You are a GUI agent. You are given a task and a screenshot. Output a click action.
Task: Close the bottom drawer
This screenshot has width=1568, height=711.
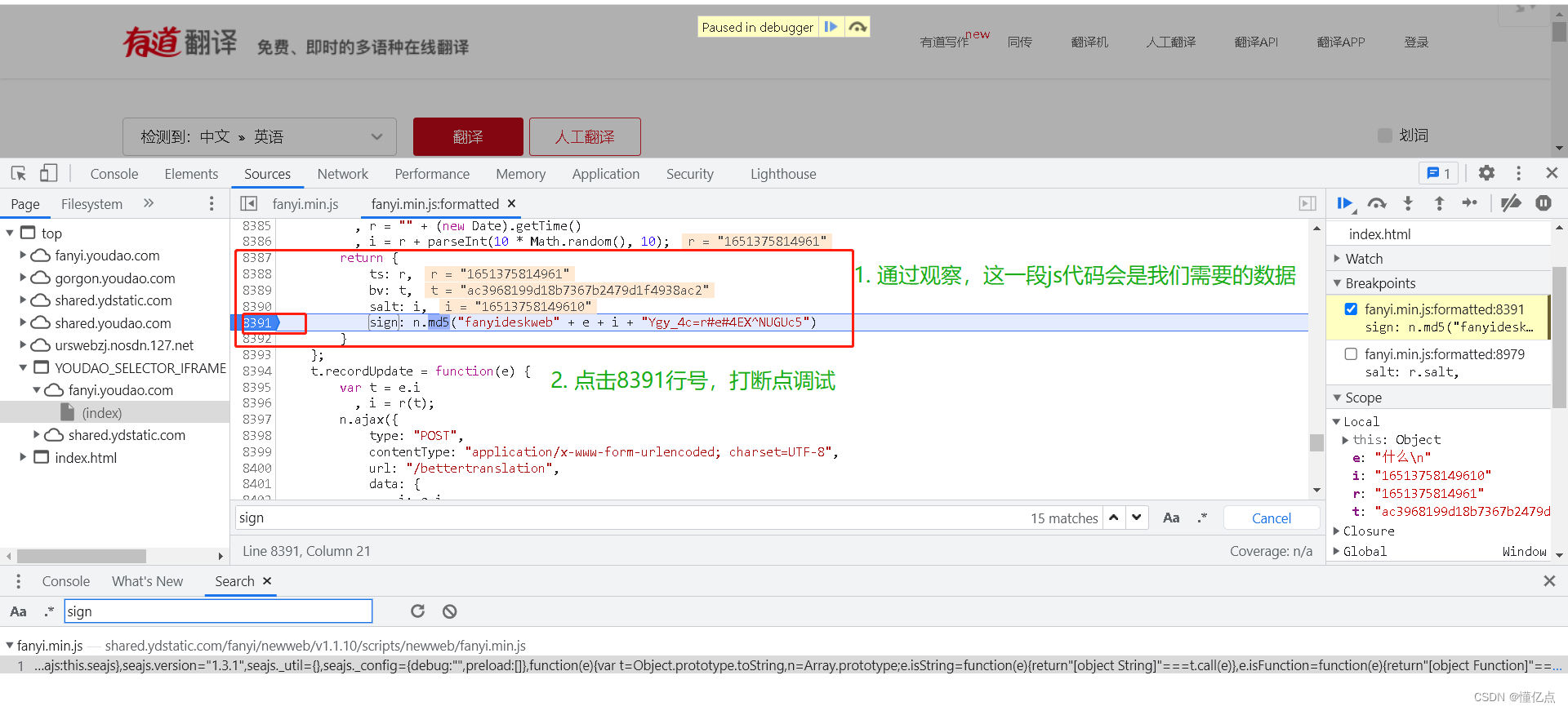[x=1549, y=580]
